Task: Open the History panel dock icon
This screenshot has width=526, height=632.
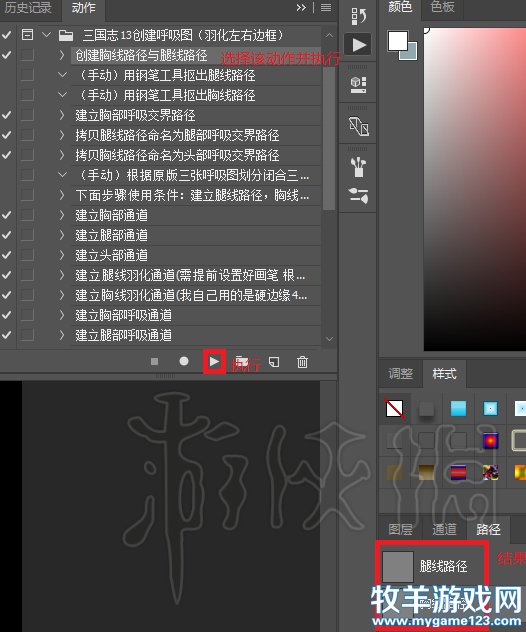Action: pos(358,16)
